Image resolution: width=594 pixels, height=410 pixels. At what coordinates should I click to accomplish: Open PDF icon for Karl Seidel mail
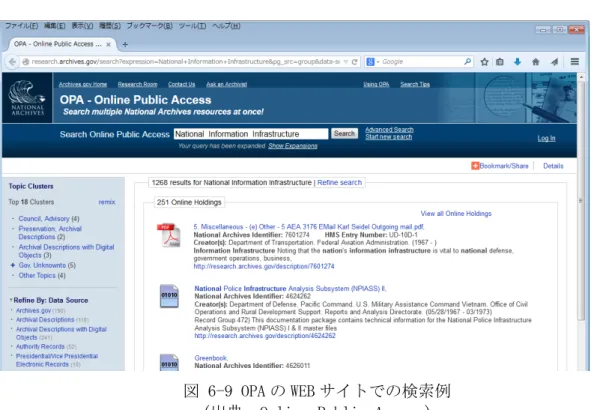pyautogui.click(x=169, y=235)
